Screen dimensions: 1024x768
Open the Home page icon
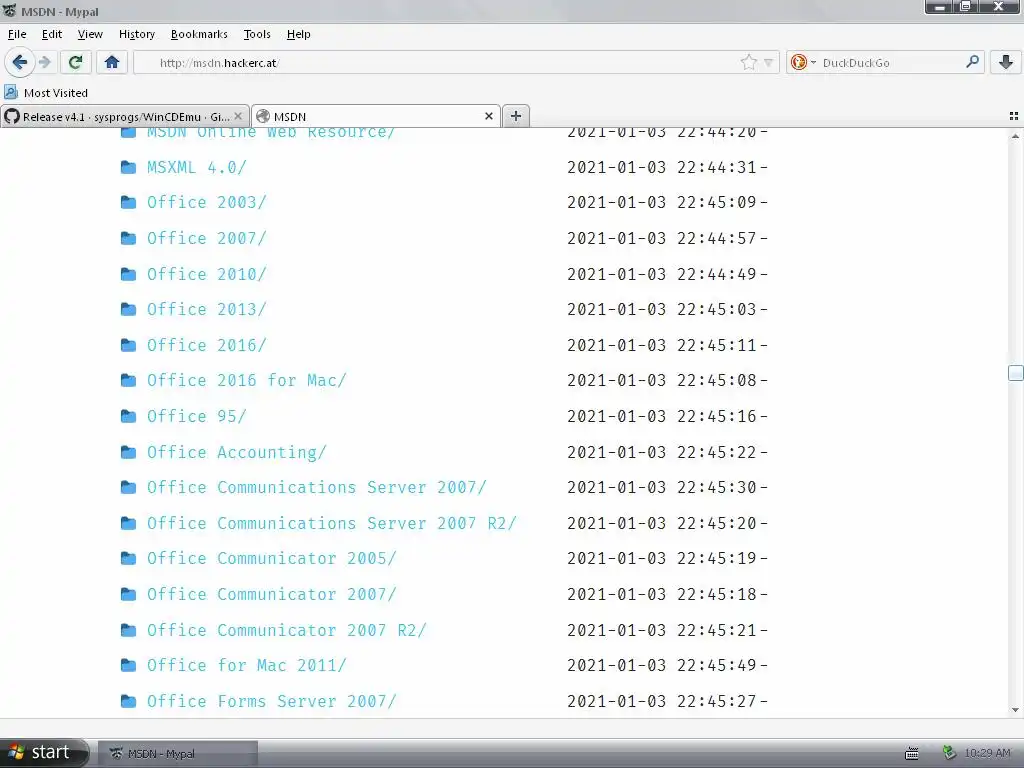pyautogui.click(x=112, y=63)
